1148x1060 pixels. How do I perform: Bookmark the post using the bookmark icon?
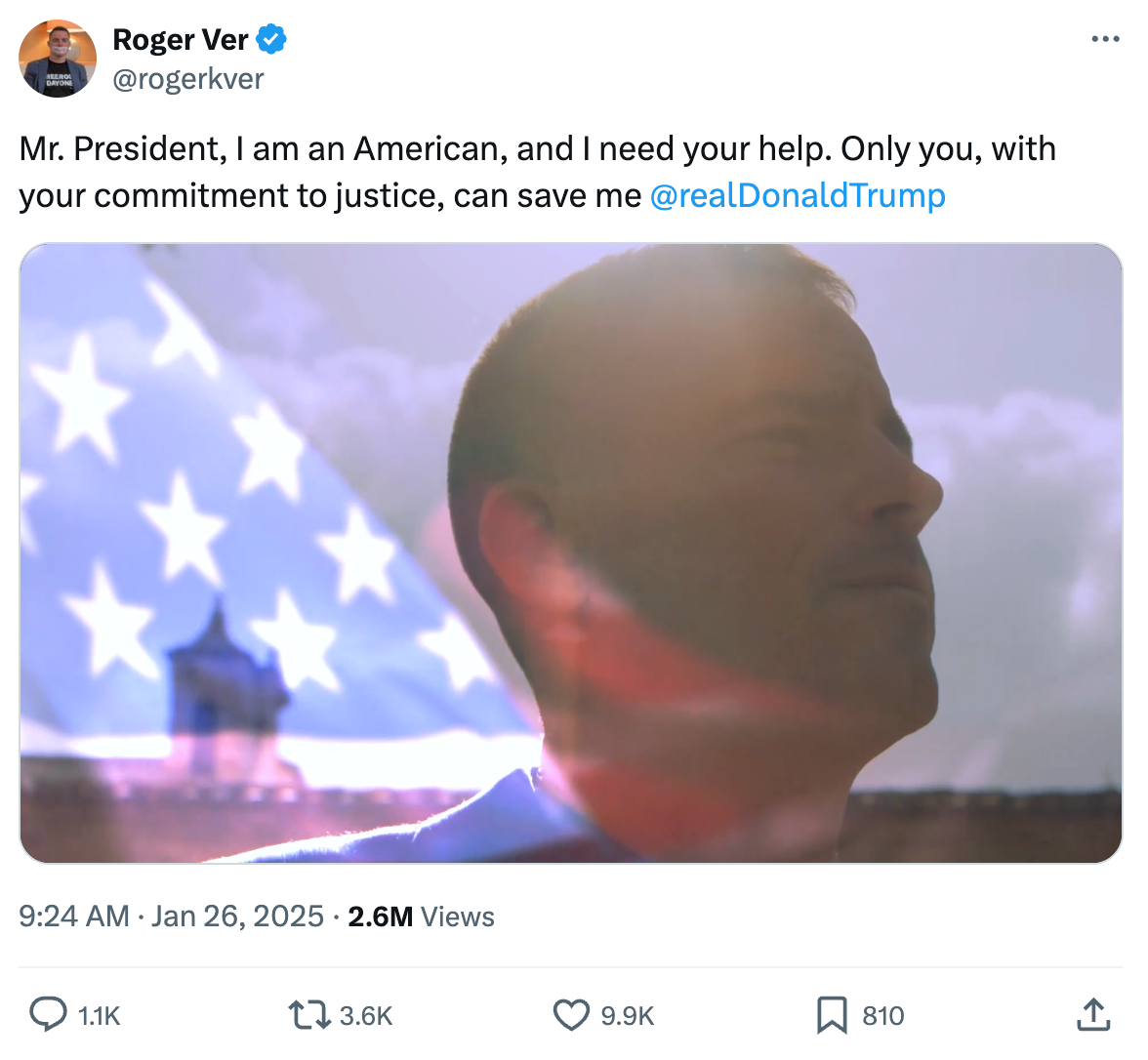click(x=831, y=1015)
